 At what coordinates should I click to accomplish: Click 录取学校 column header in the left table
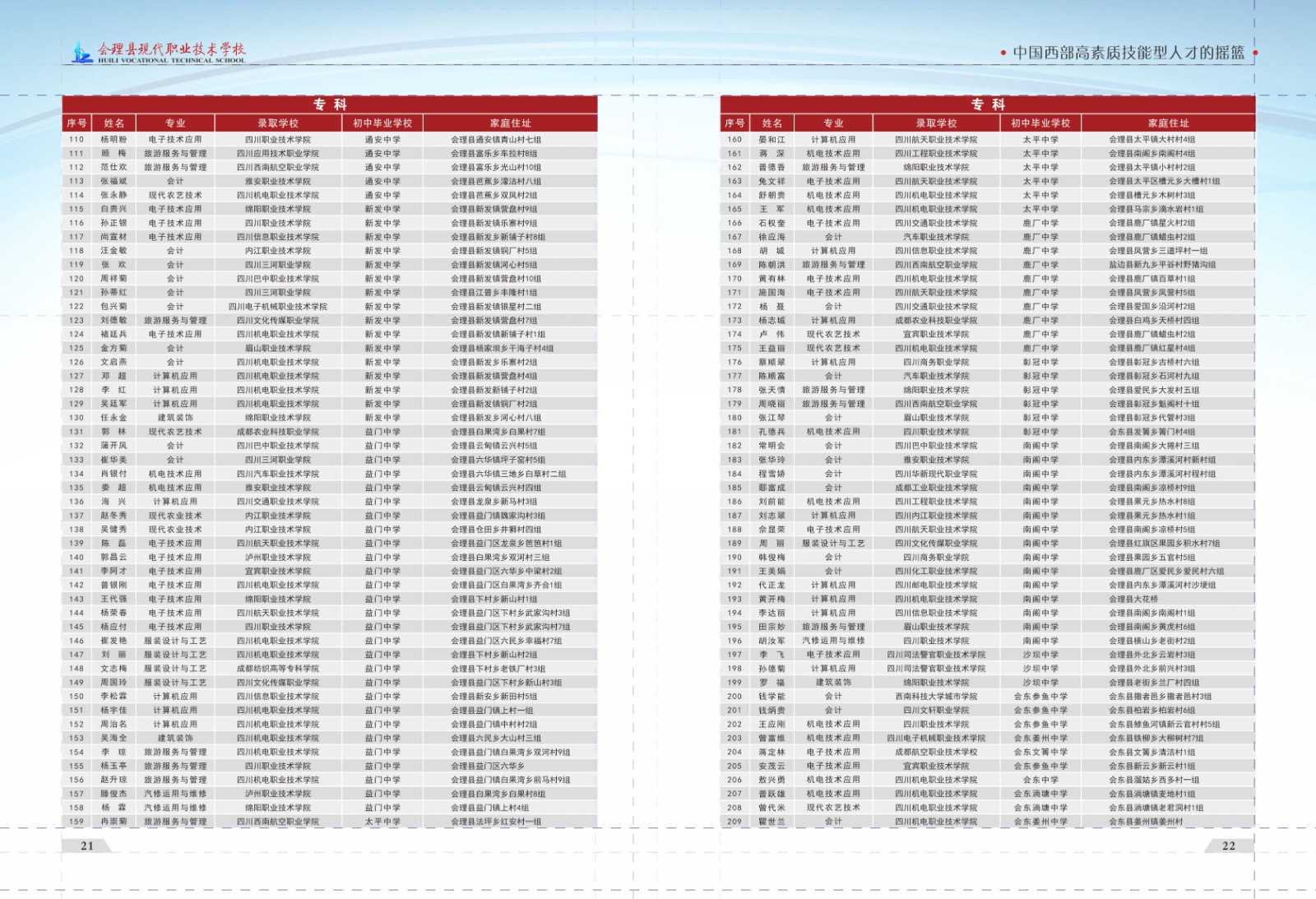[x=278, y=123]
